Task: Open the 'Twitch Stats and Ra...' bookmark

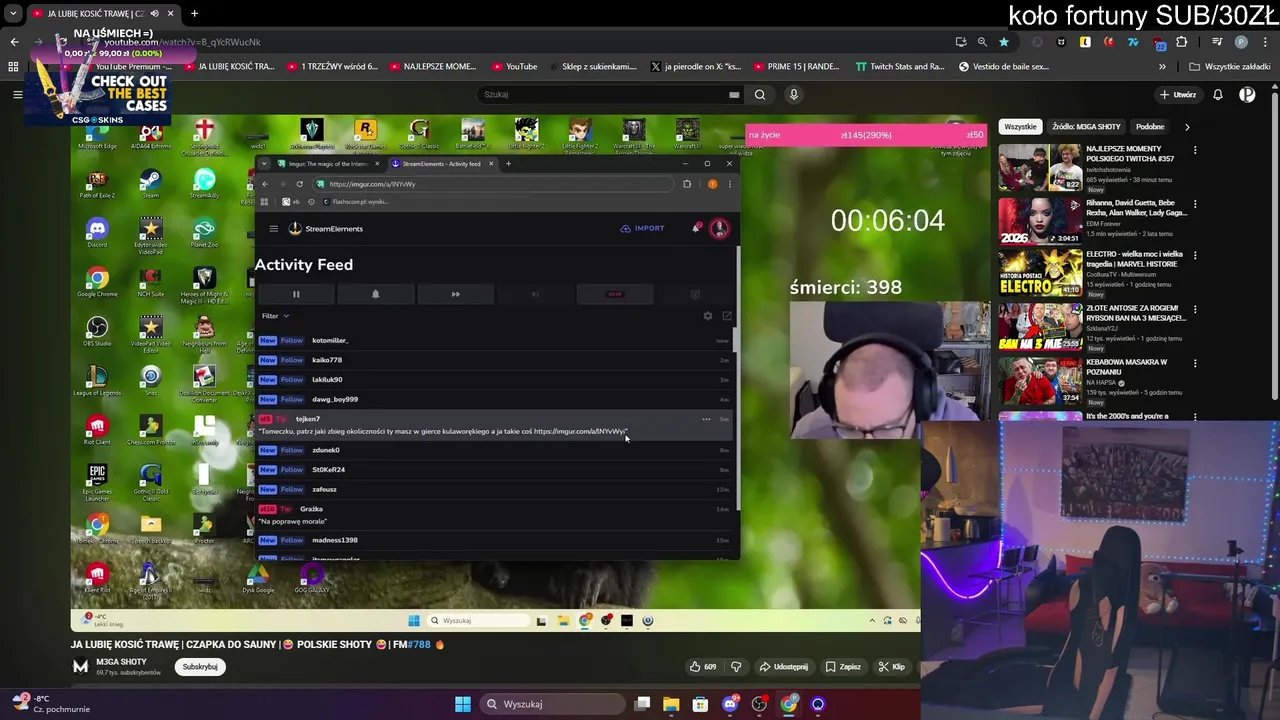Action: click(x=900, y=67)
